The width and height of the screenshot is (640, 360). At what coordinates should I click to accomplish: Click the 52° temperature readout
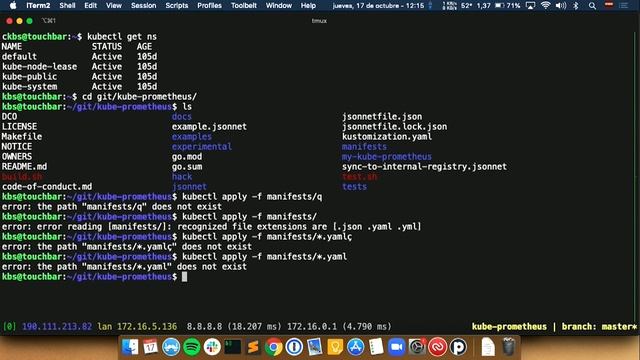(467, 6)
